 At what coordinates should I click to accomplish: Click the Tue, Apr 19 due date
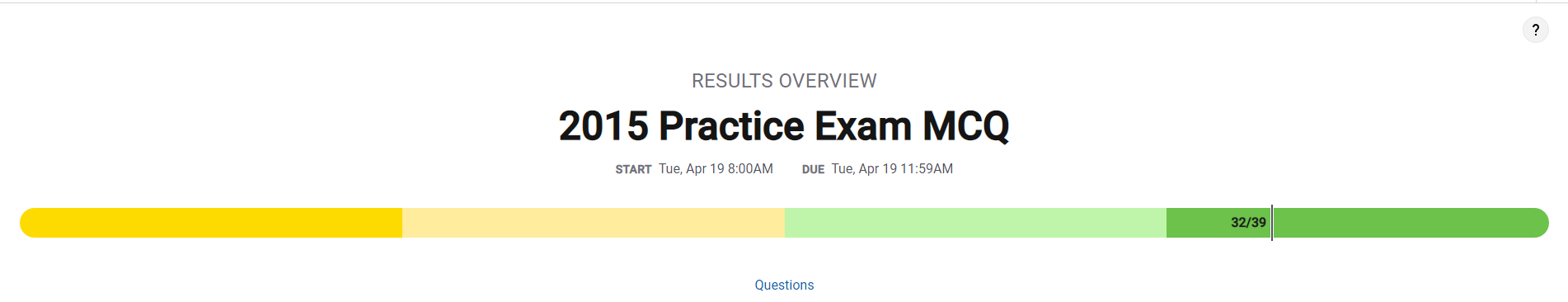pos(864,168)
